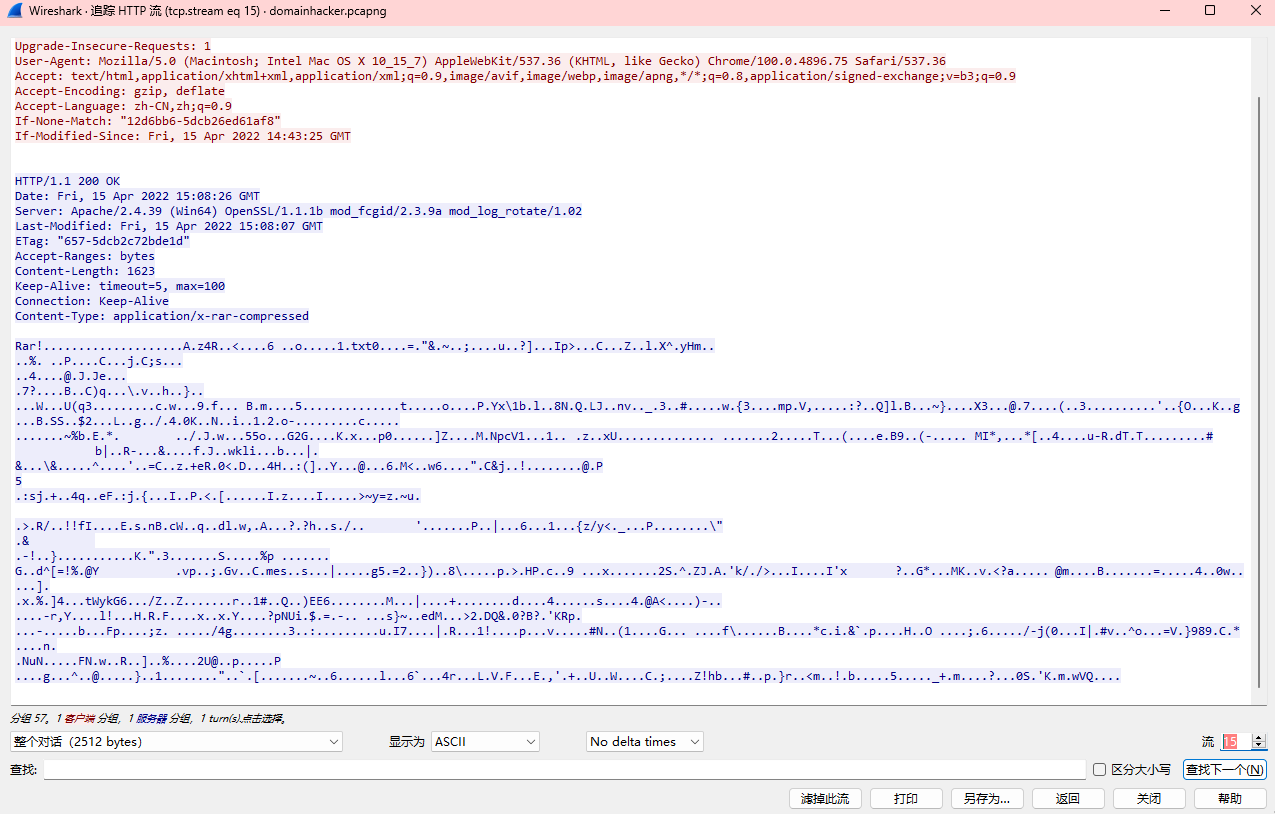The image size is (1275, 814).
Task: Click the Wireshark shark-fin icon in title bar
Action: [13, 11]
